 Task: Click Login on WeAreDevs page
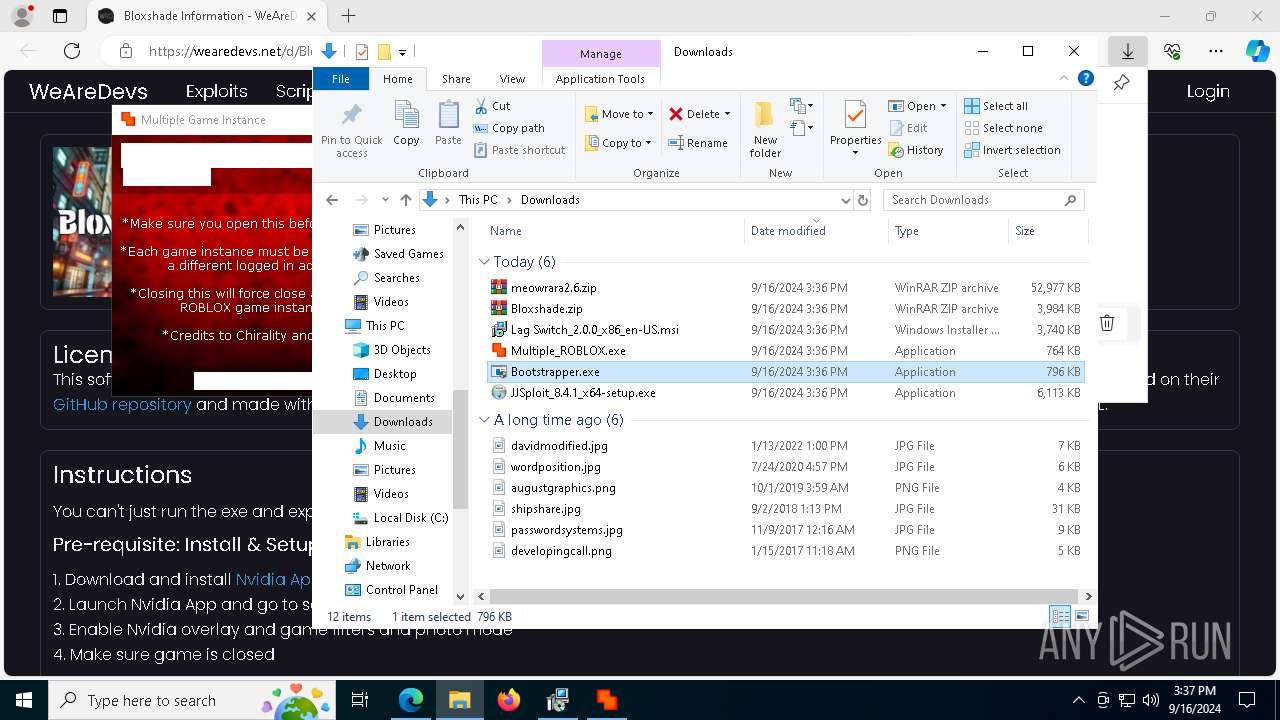tap(1208, 91)
